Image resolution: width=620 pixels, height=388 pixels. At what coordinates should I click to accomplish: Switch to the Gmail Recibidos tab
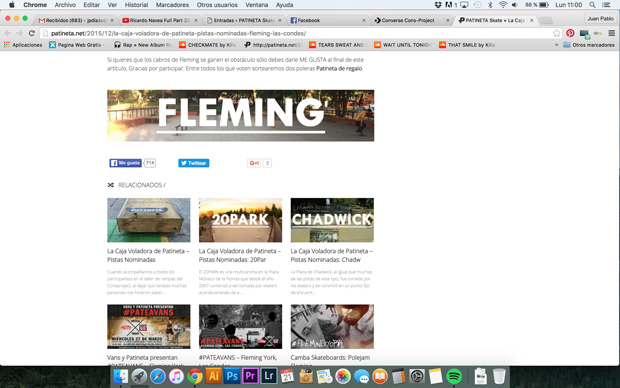(76, 20)
